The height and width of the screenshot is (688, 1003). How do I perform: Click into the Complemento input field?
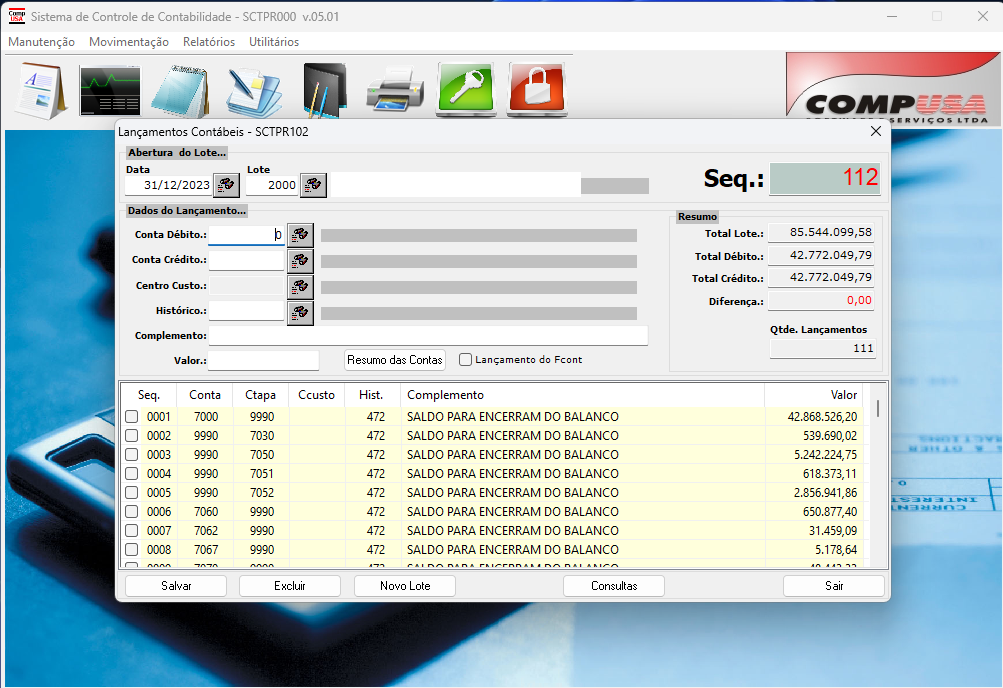point(428,336)
